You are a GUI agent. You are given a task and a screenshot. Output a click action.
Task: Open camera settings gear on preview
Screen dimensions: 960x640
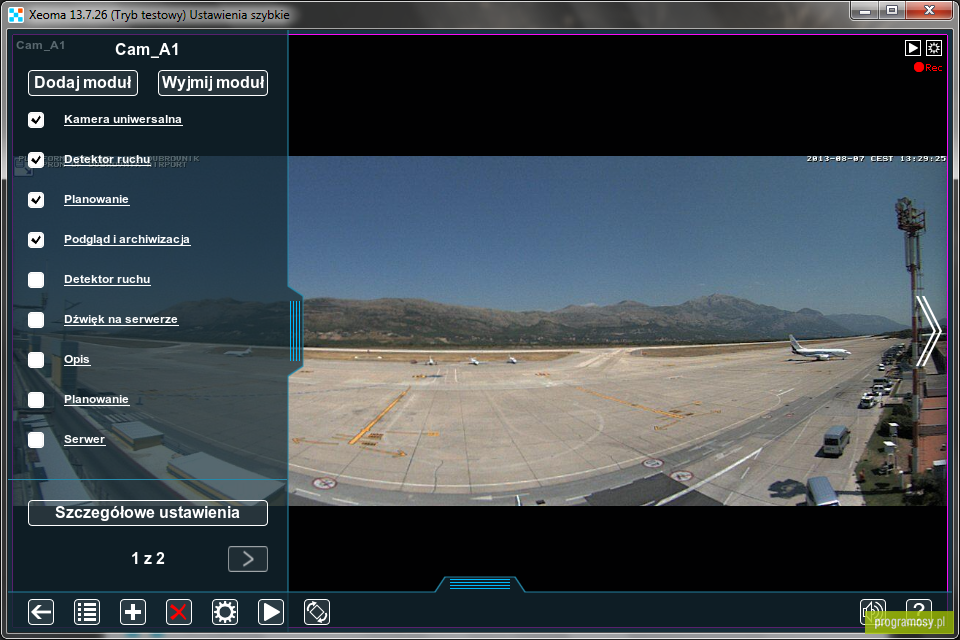click(x=934, y=48)
